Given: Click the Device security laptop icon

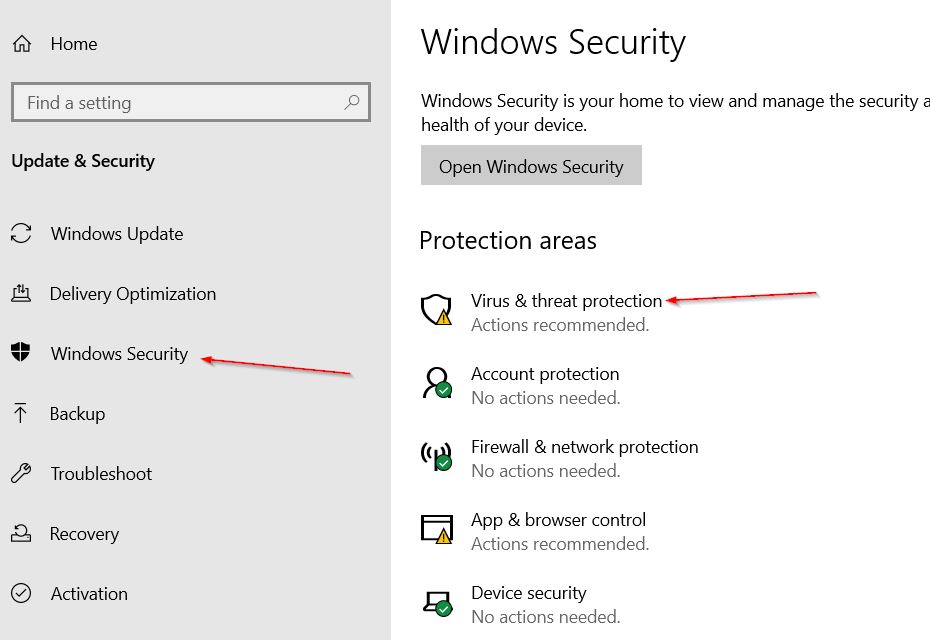Looking at the screenshot, I should tap(438, 603).
